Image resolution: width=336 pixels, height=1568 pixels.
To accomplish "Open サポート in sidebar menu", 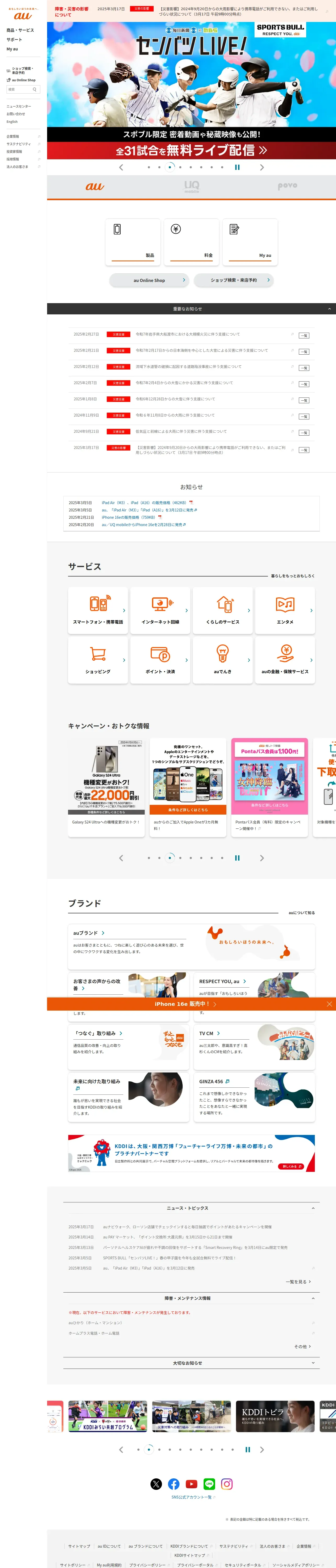I will point(14,39).
